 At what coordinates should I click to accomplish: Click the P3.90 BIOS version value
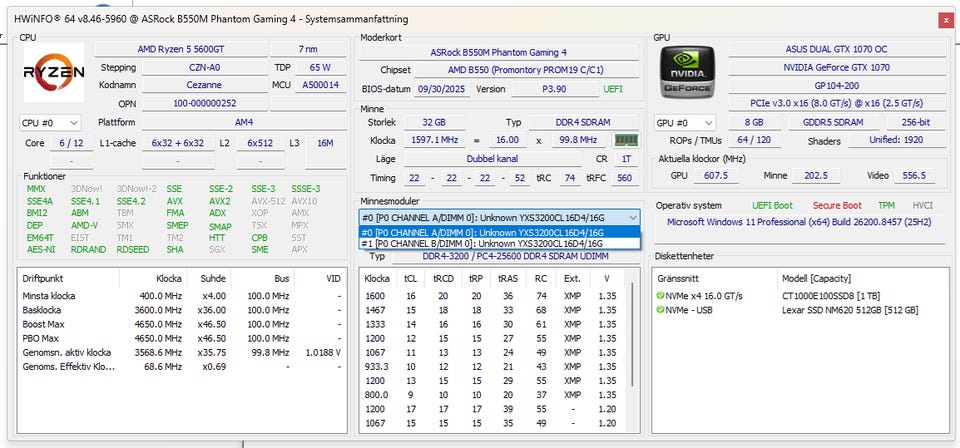pyautogui.click(x=554, y=89)
